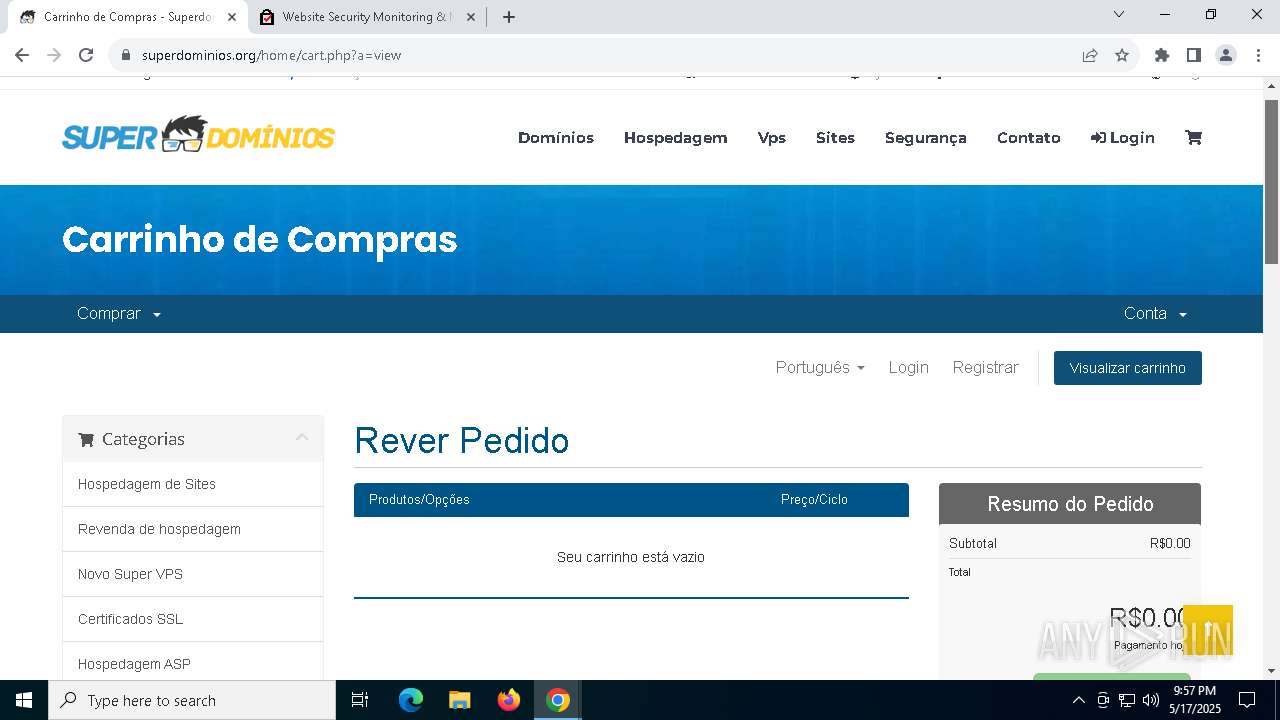Launch Firefox from the taskbar
The width and height of the screenshot is (1280, 720).
pyautogui.click(x=509, y=700)
